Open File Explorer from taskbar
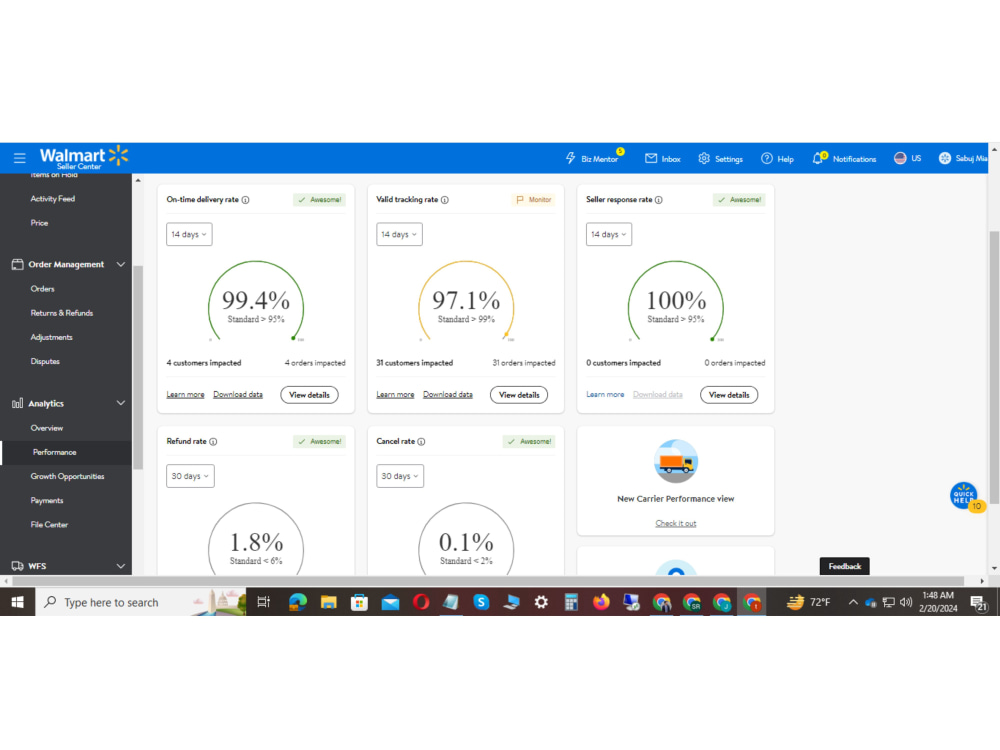1000x750 pixels. [328, 602]
